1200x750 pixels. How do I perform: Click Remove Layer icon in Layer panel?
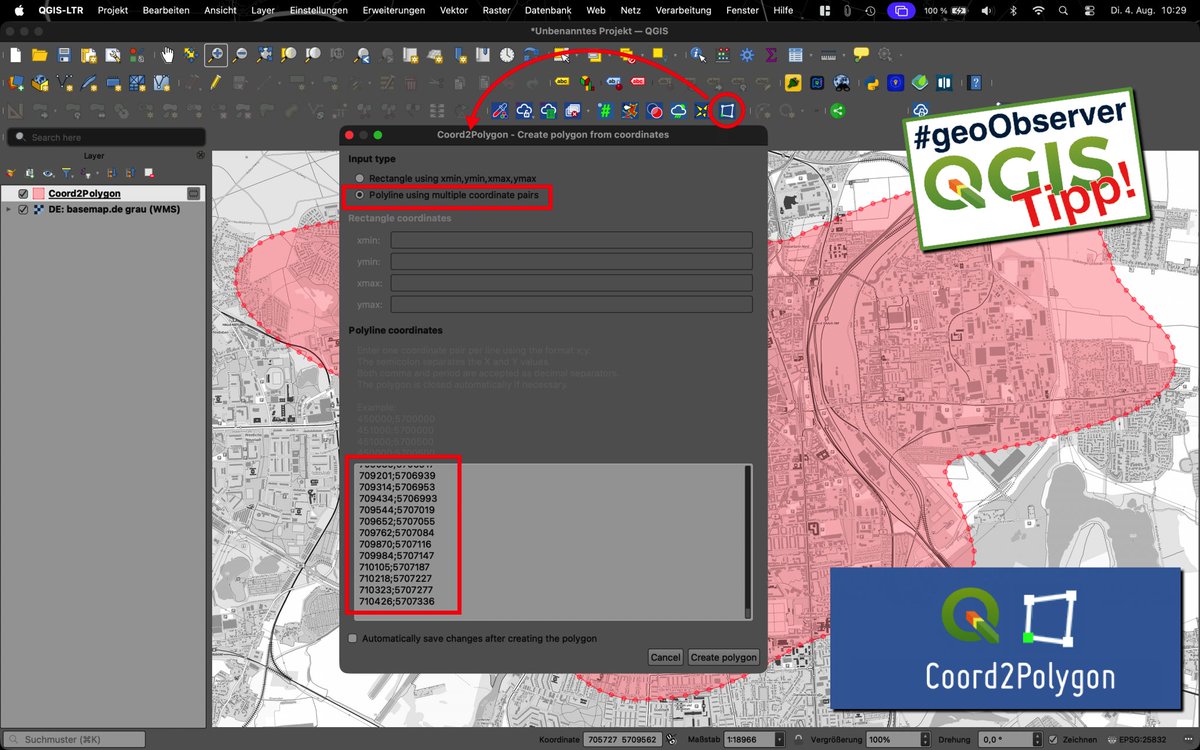[x=149, y=173]
